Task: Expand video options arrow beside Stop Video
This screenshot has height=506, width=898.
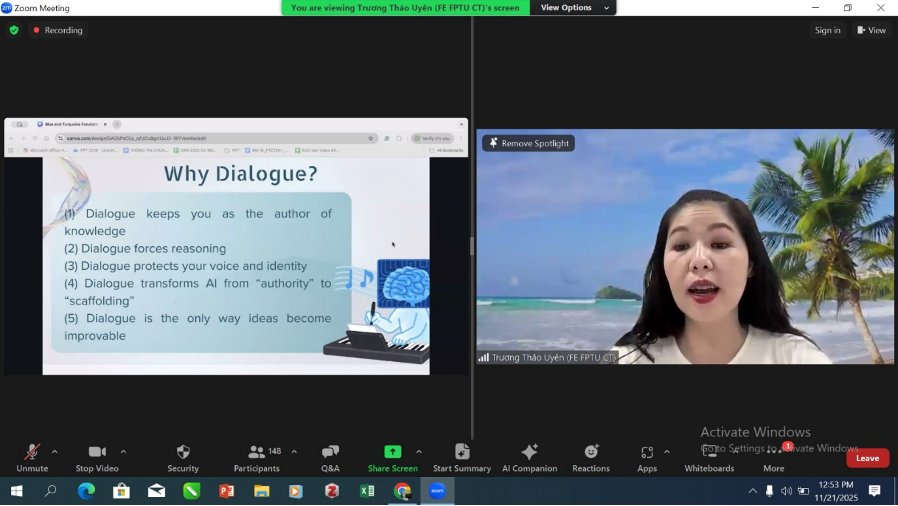Action: [123, 451]
